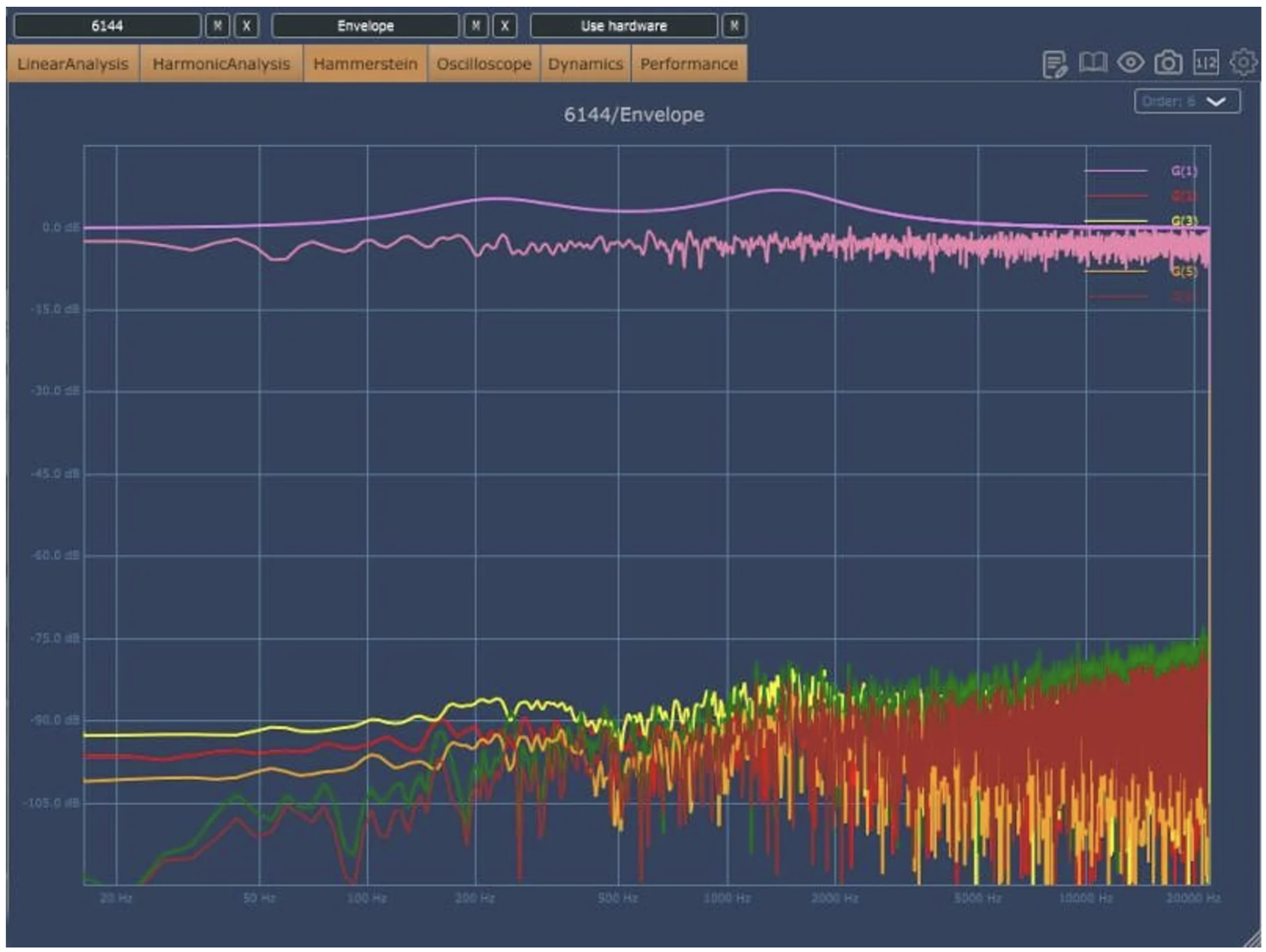Image resolution: width=1266 pixels, height=952 pixels.
Task: Click the M button beside the Envelope field
Action: coord(476,26)
